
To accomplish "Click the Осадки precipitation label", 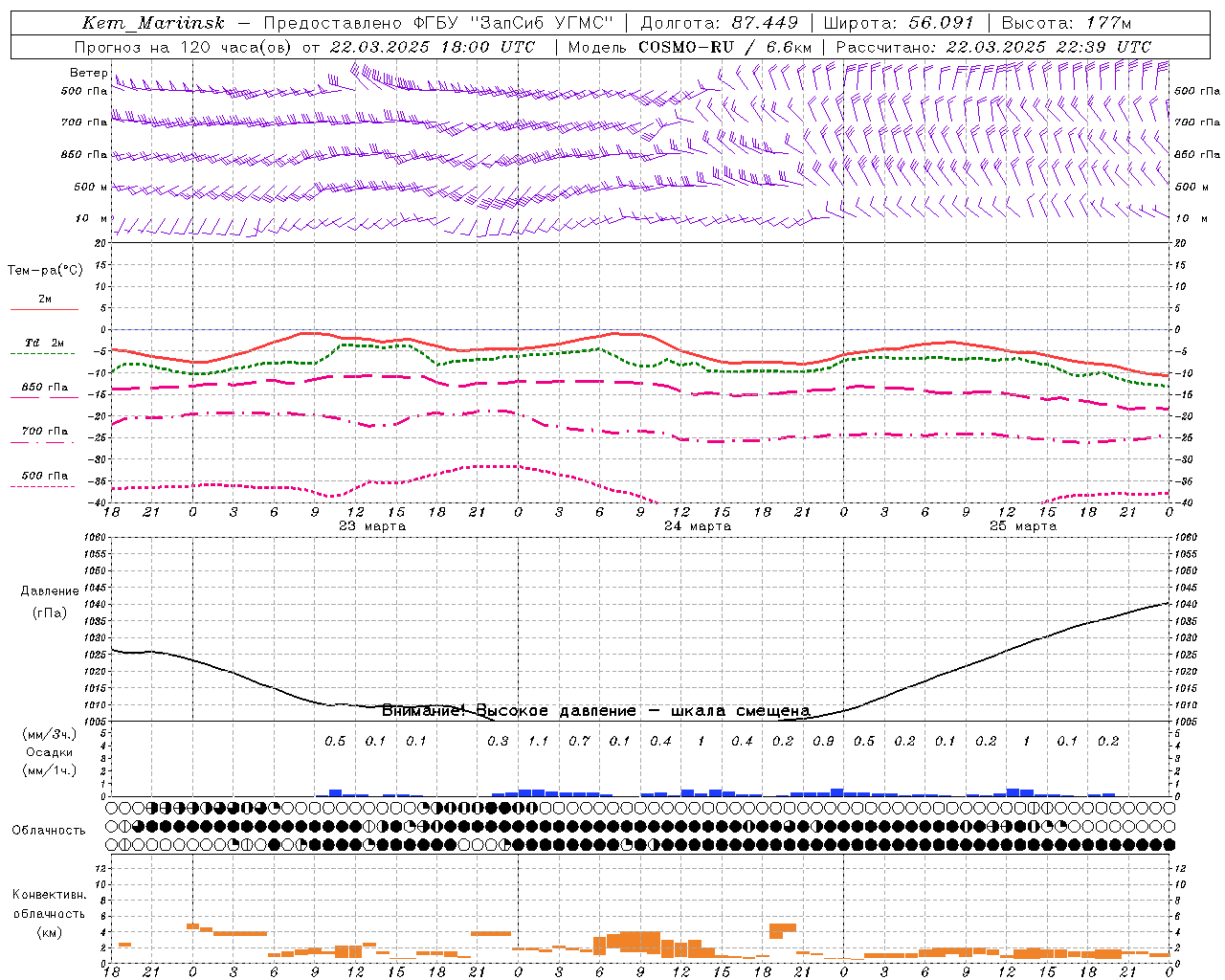I will pyautogui.click(x=49, y=753).
